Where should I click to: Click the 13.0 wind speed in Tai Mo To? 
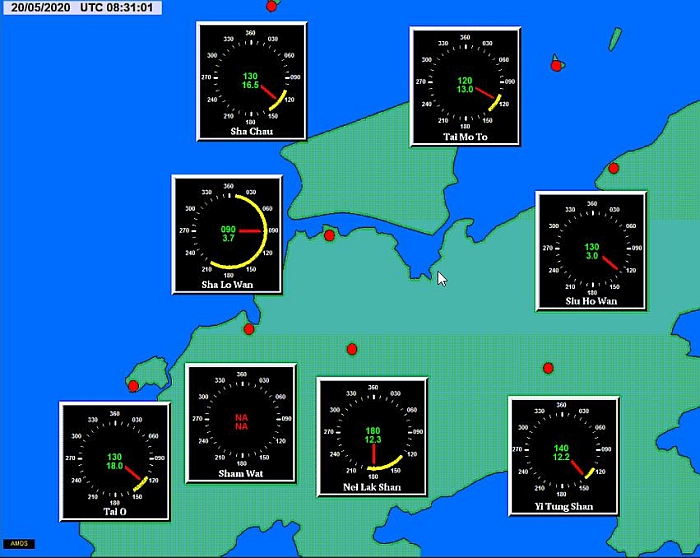pyautogui.click(x=465, y=89)
